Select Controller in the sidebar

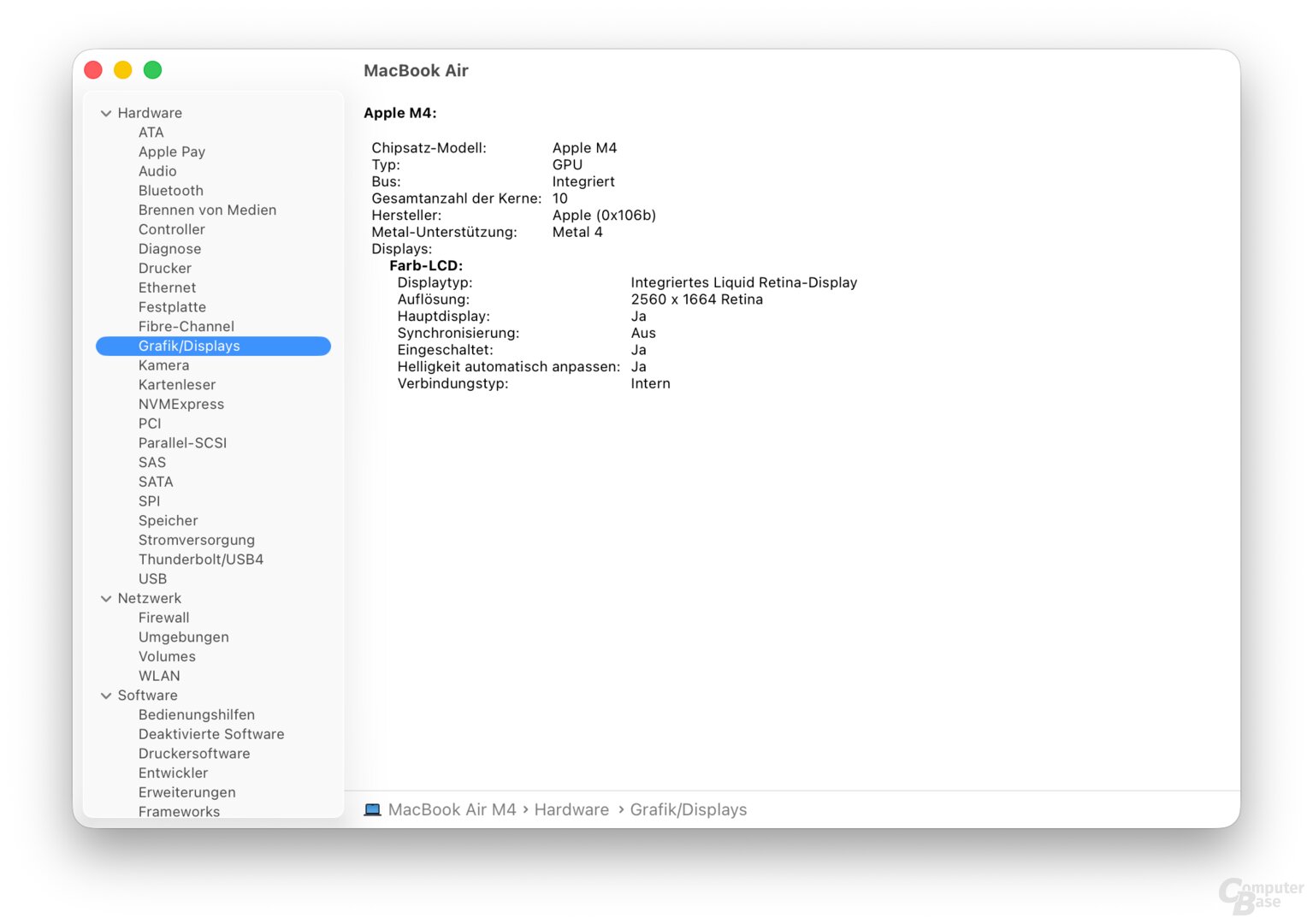172,229
